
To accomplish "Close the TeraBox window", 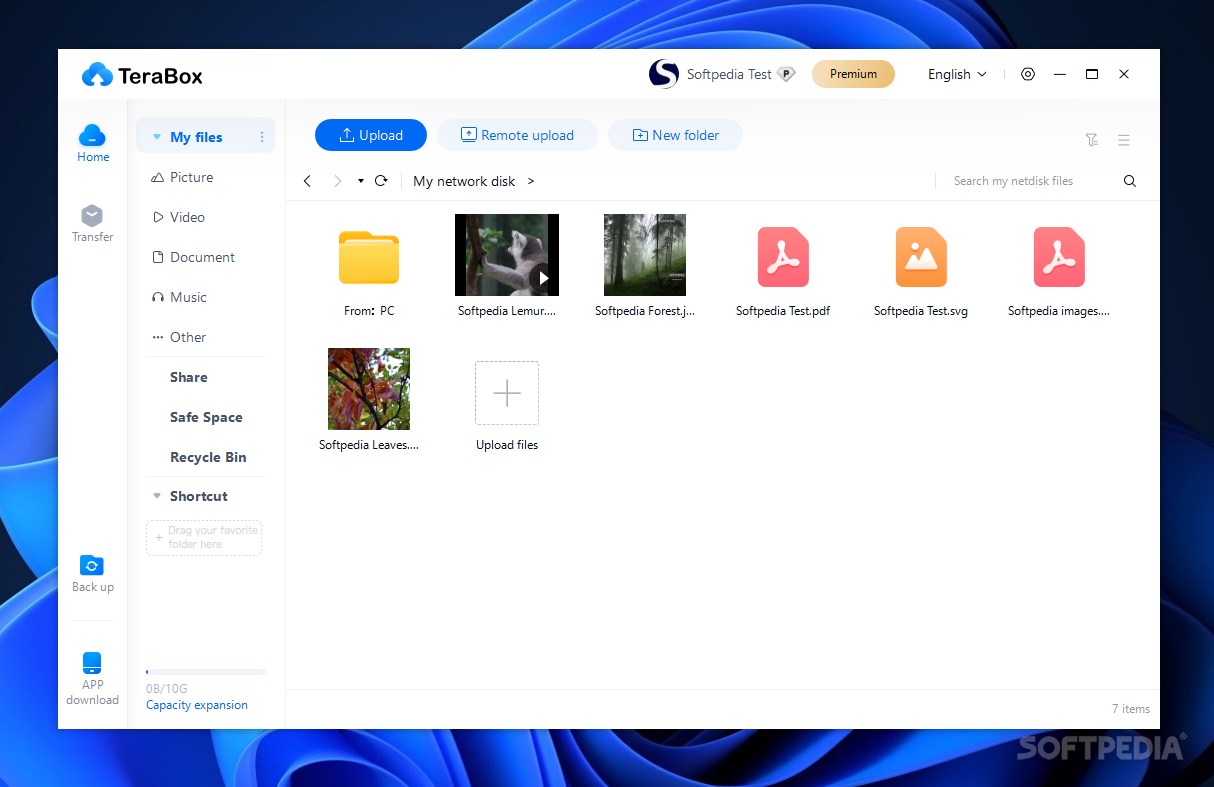I will 1124,74.
